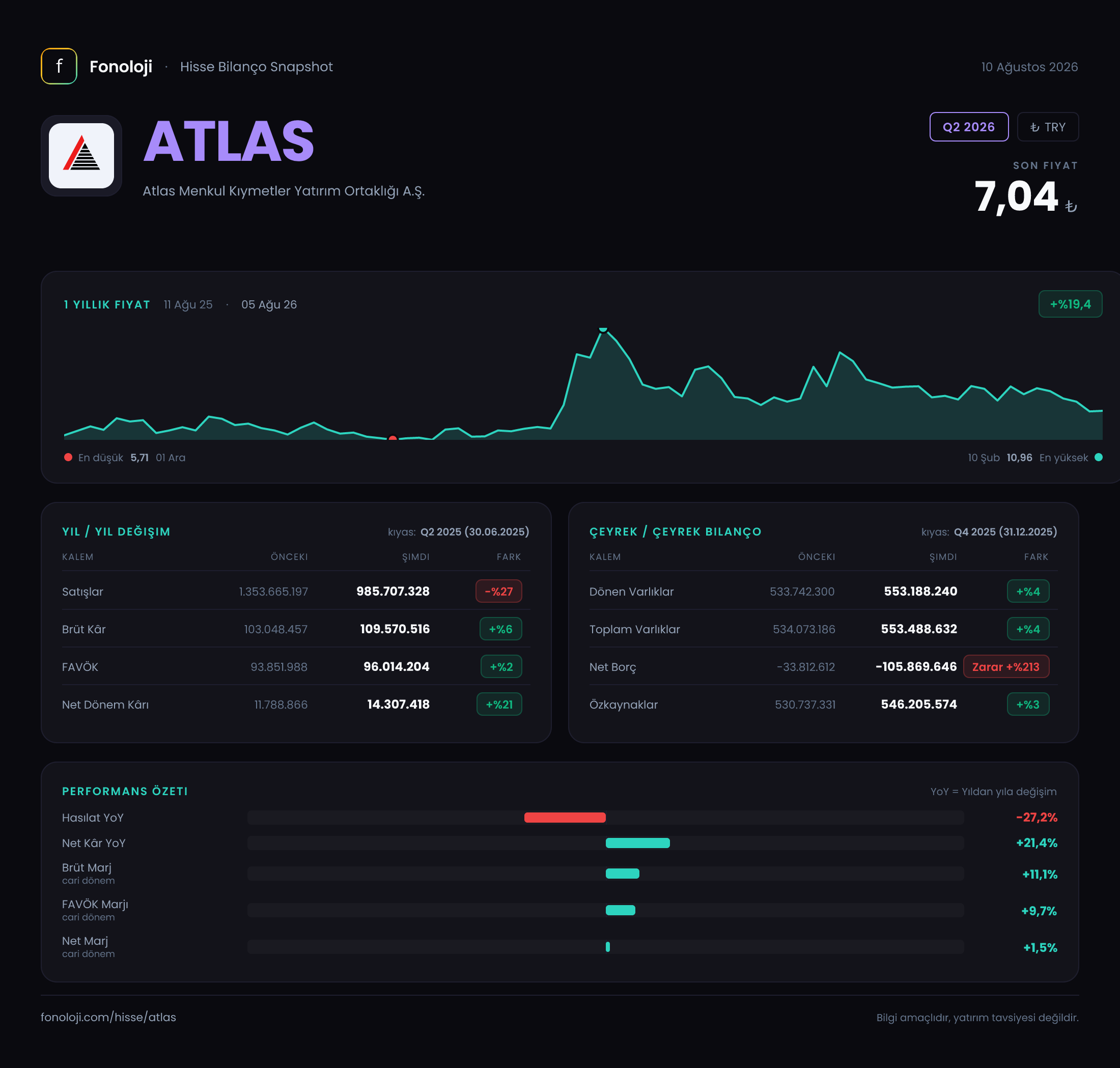Click the Brüt Marj green bar
Image resolution: width=1120 pixels, height=1068 pixels.
click(x=622, y=874)
